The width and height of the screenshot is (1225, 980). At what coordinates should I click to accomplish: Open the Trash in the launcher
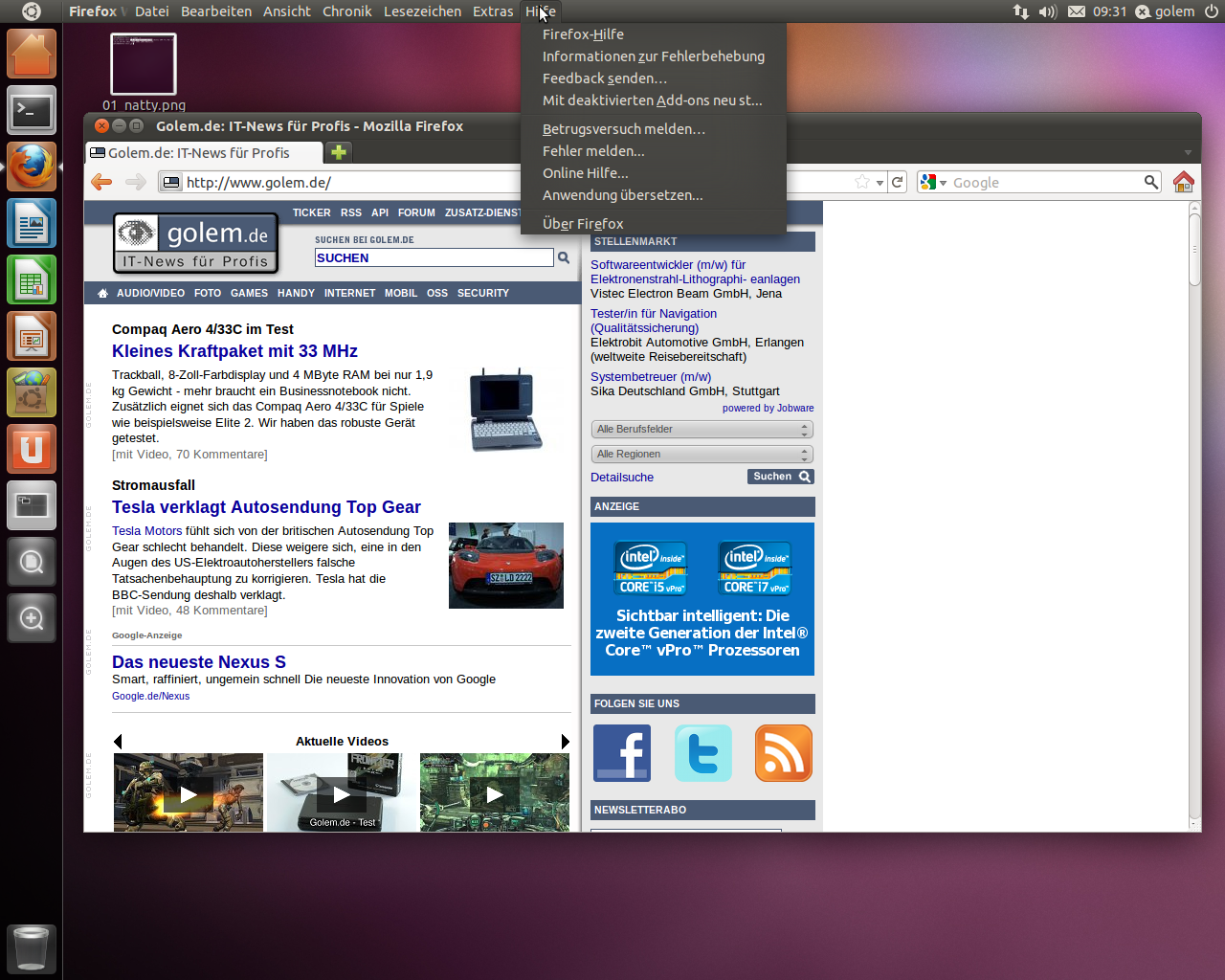tap(31, 948)
